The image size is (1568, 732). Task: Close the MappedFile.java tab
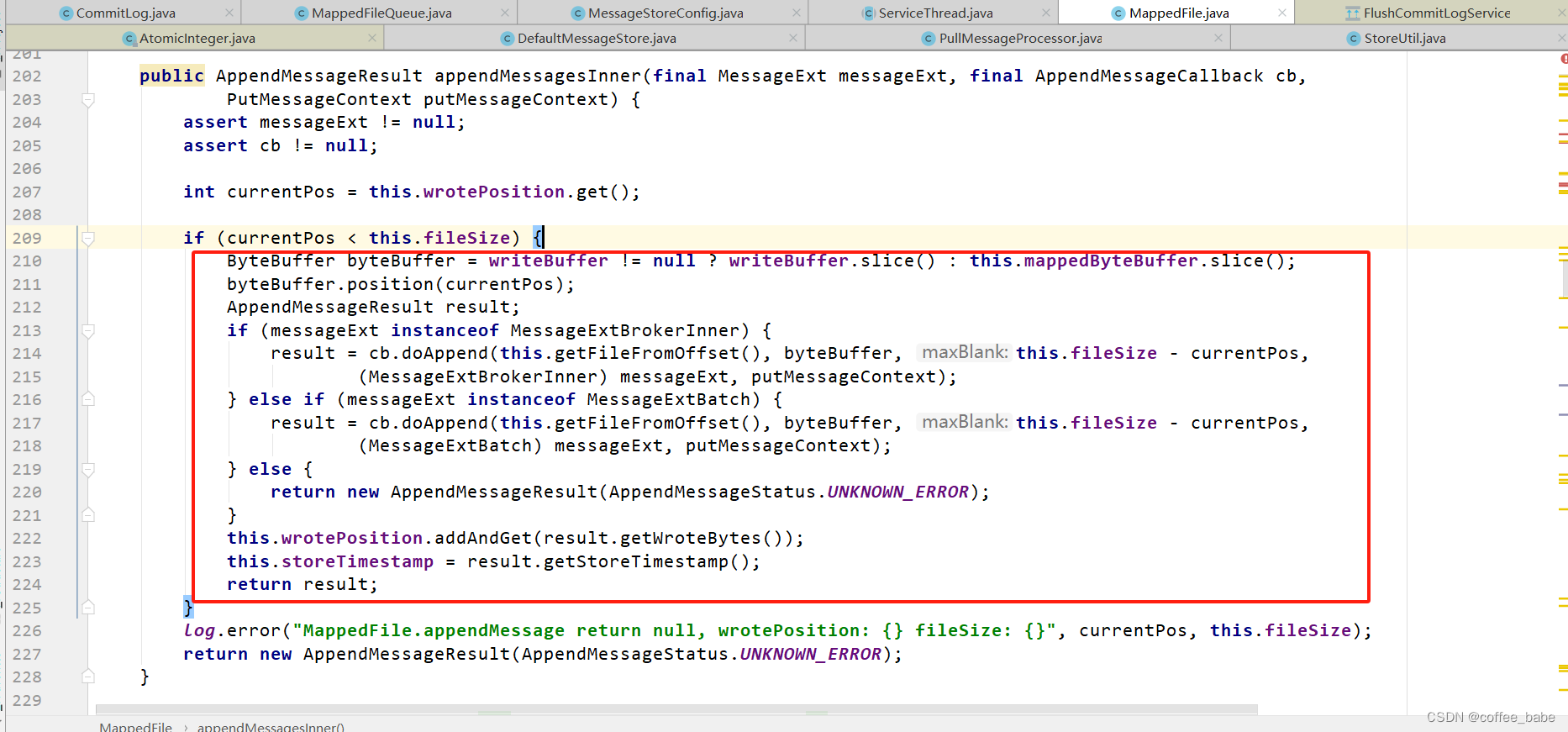coord(1282,13)
